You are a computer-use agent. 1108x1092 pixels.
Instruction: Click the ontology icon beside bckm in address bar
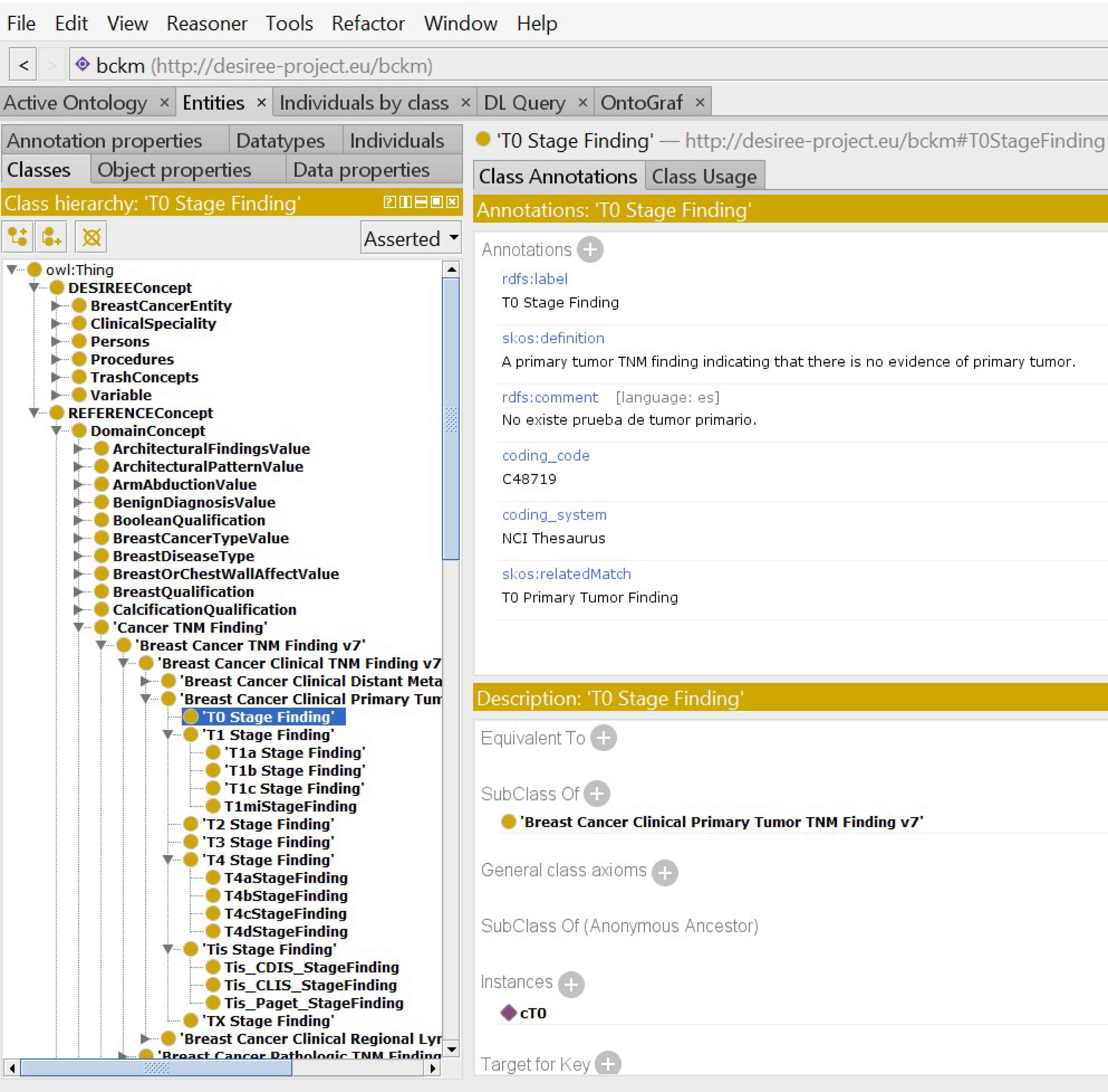pos(83,64)
